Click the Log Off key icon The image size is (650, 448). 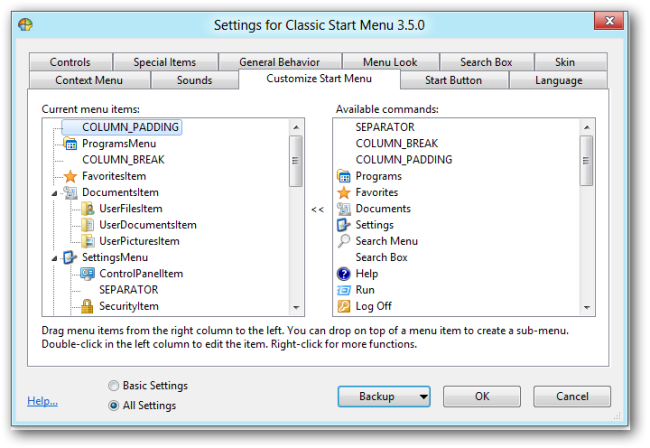pyautogui.click(x=344, y=306)
